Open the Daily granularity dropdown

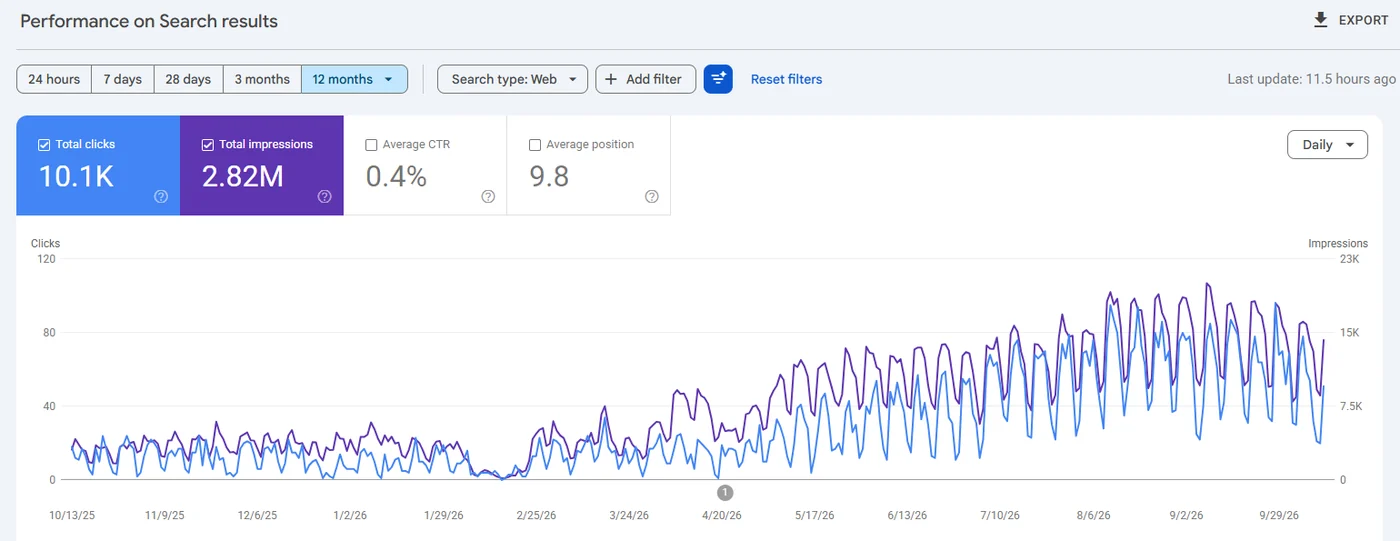pos(1327,145)
